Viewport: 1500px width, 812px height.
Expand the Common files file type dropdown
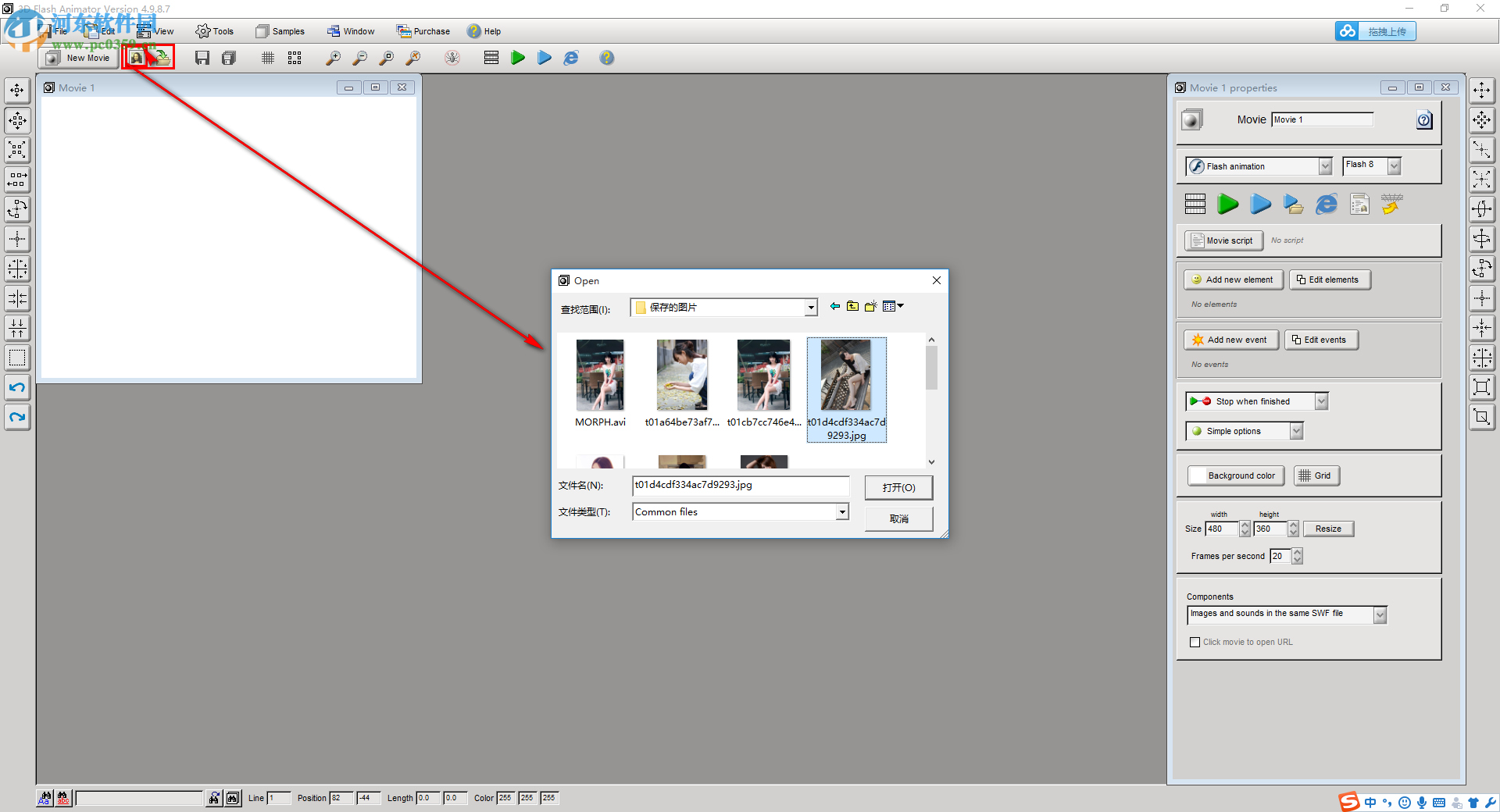[841, 511]
